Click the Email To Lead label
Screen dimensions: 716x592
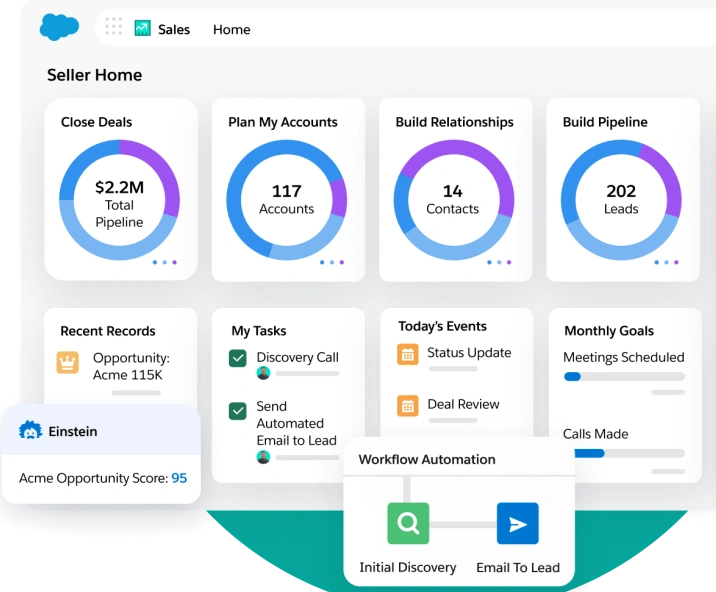pyautogui.click(x=518, y=567)
